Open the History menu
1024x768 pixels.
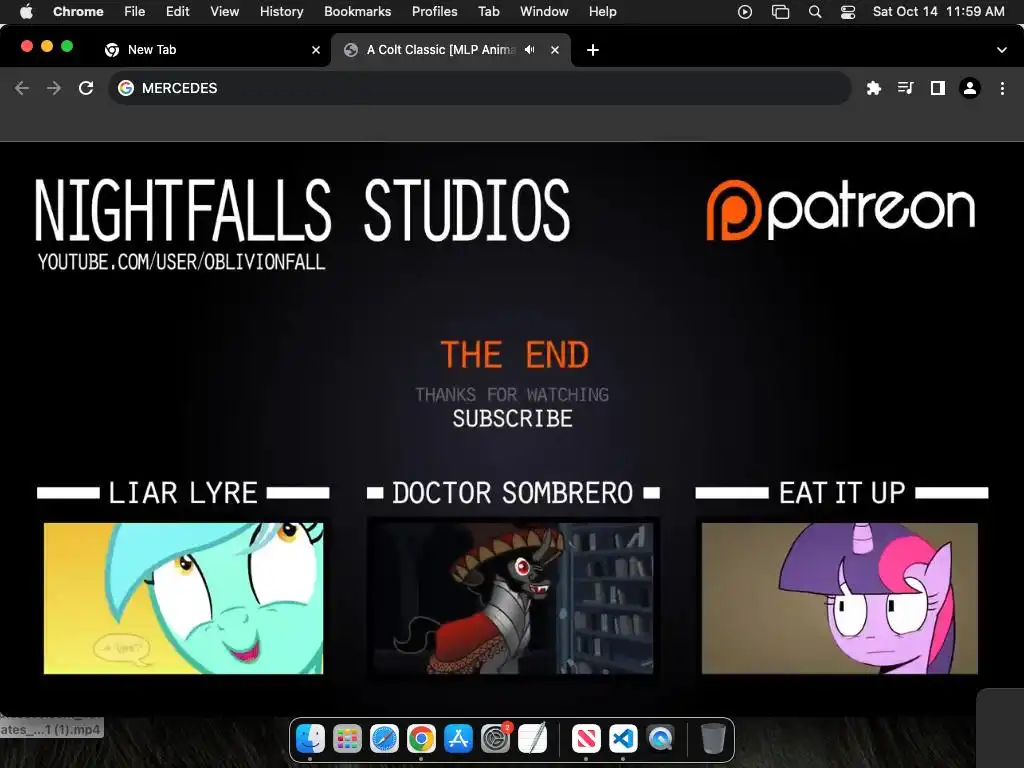pyautogui.click(x=281, y=11)
